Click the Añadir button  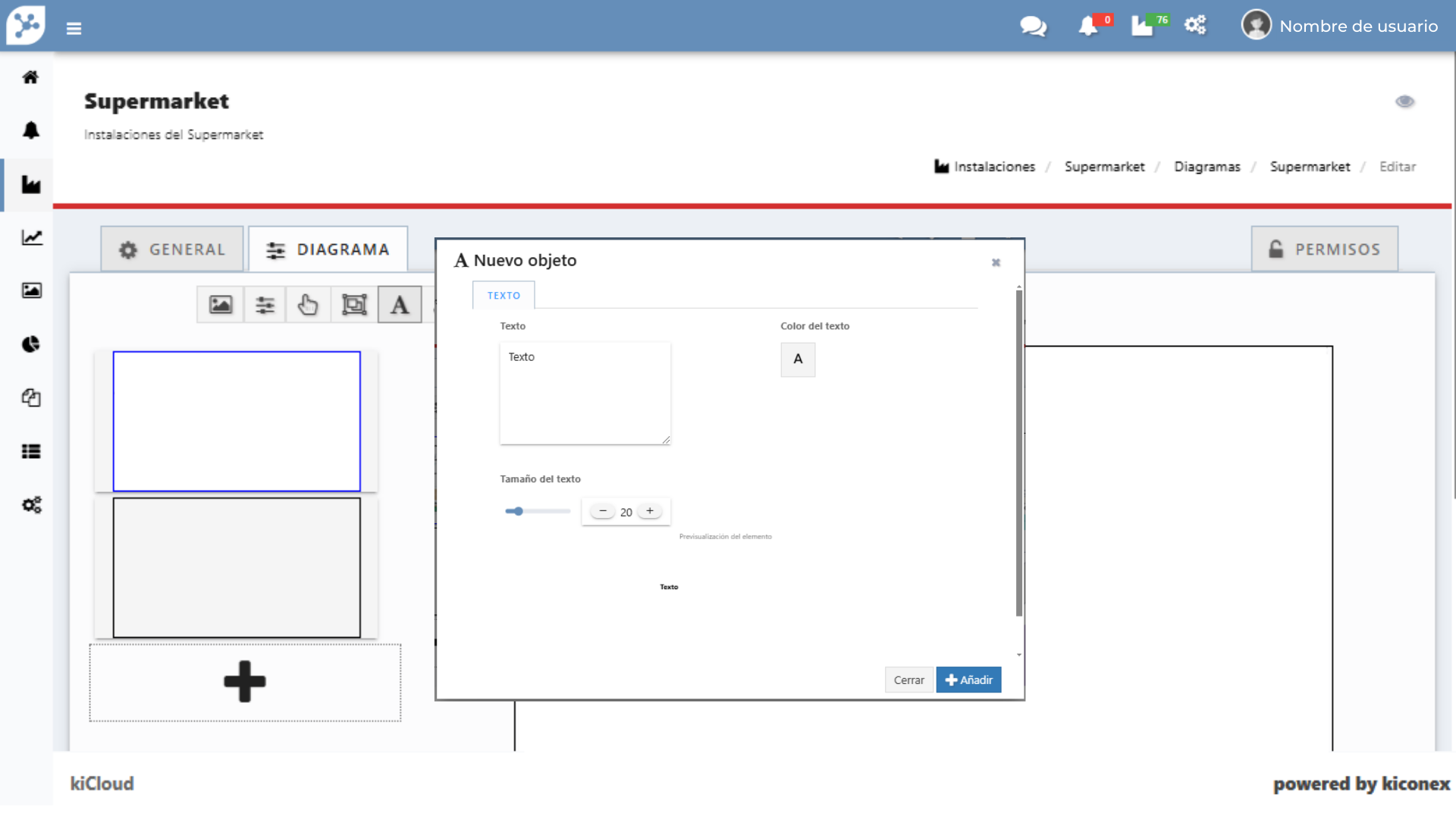pyautogui.click(x=968, y=680)
